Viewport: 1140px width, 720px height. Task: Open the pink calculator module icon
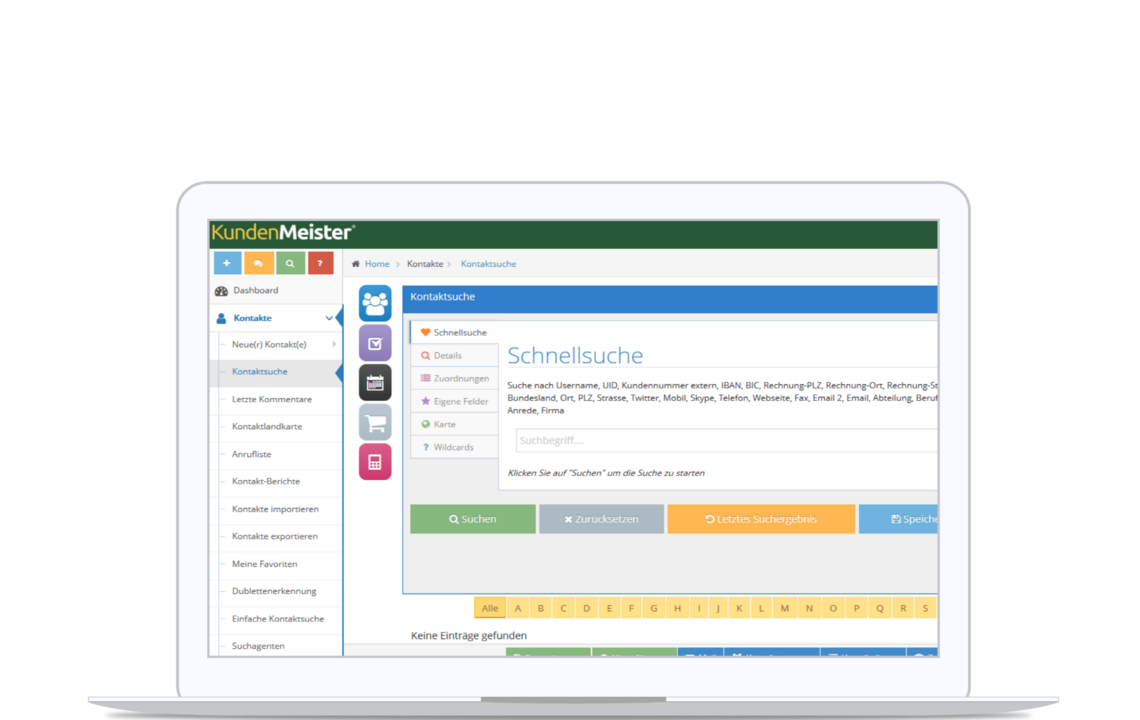point(375,462)
